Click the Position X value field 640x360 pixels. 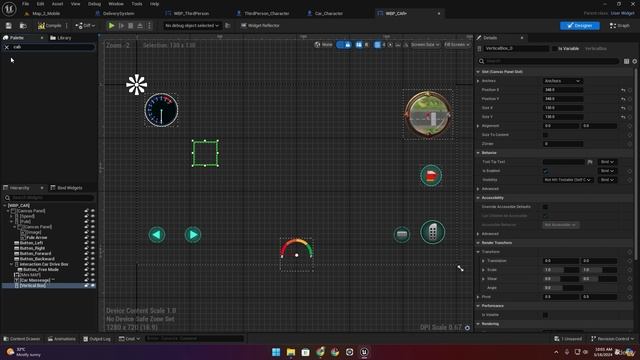coord(562,90)
